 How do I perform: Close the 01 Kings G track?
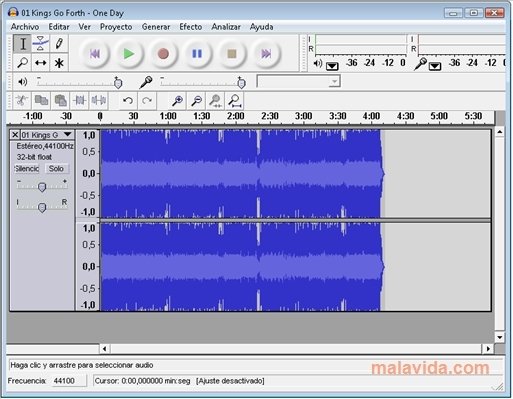(x=15, y=135)
